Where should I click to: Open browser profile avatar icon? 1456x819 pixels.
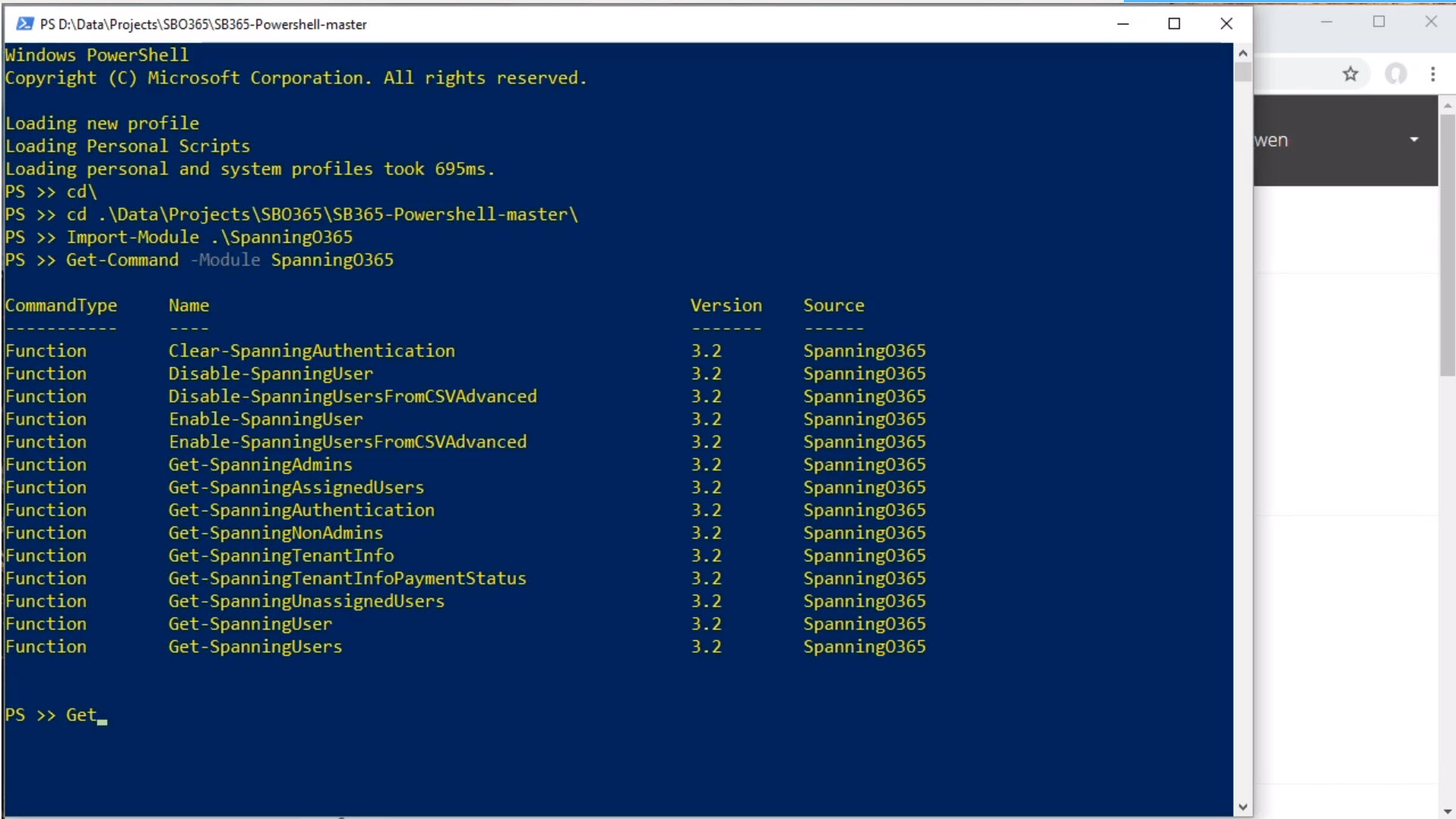tap(1396, 74)
